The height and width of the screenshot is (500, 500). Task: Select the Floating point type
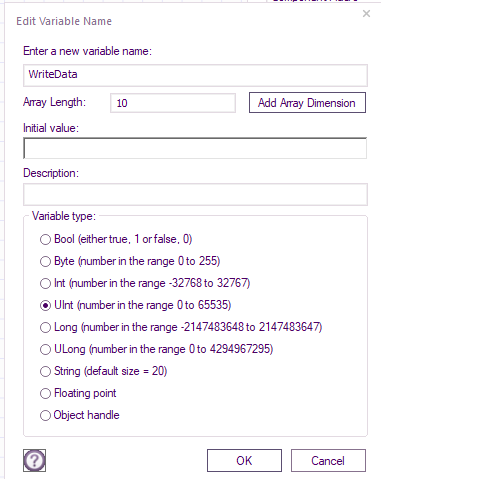(x=45, y=393)
